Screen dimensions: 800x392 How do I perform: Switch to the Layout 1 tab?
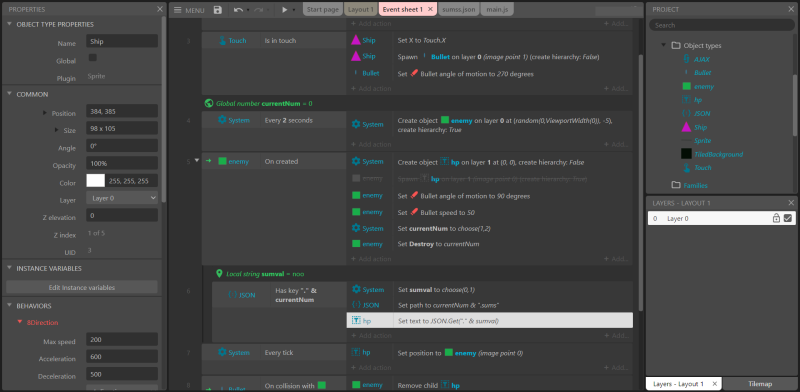click(361, 9)
